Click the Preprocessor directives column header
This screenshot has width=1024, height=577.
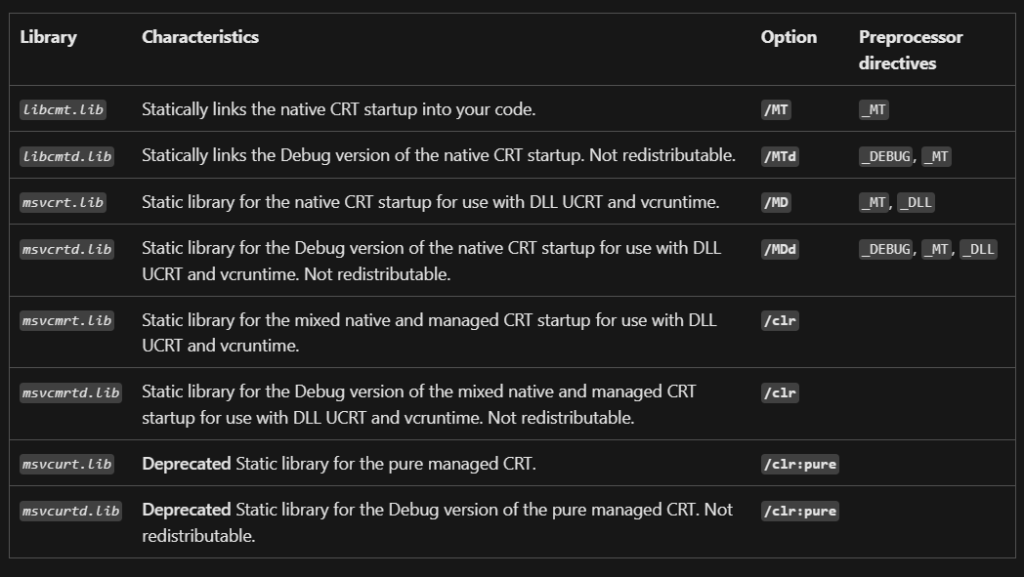pyautogui.click(x=910, y=50)
